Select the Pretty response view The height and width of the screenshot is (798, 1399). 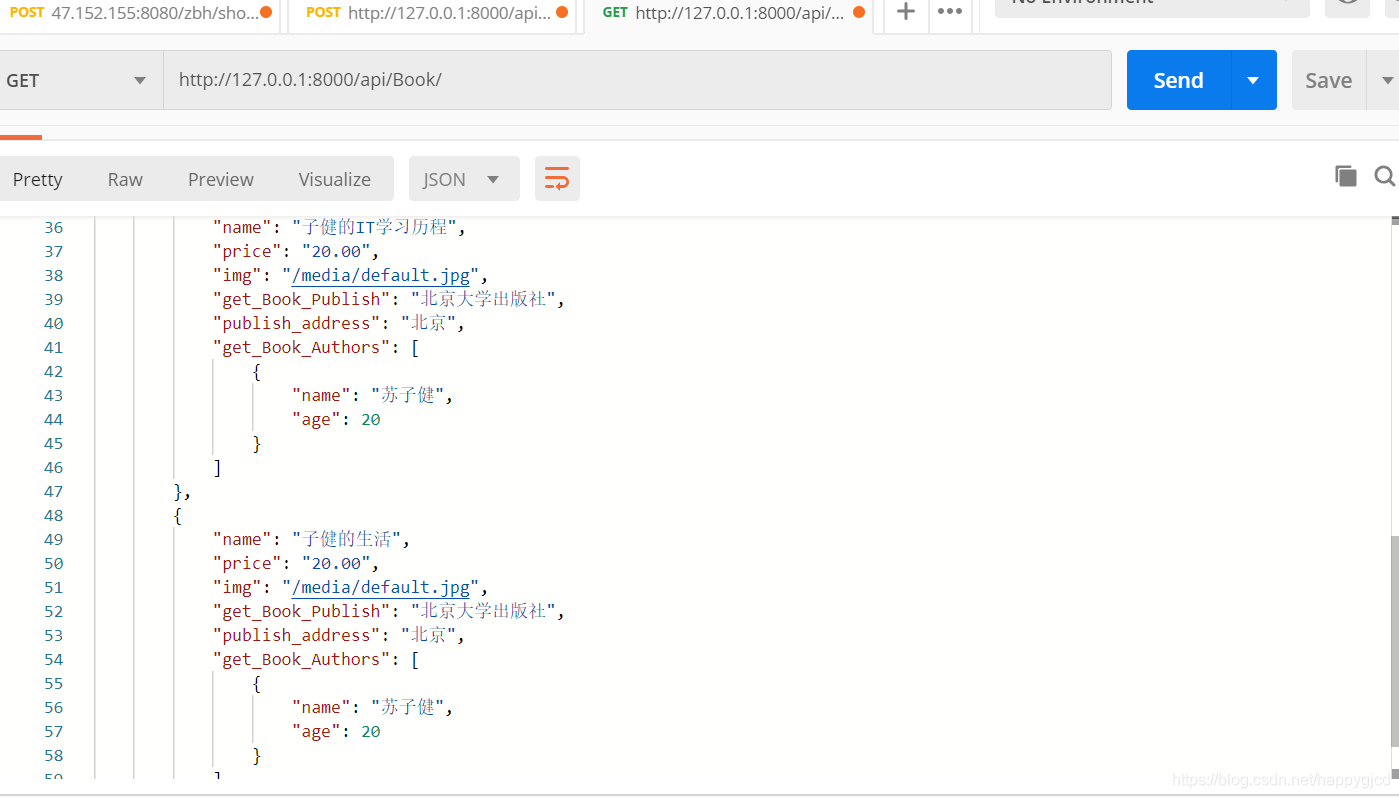point(38,179)
